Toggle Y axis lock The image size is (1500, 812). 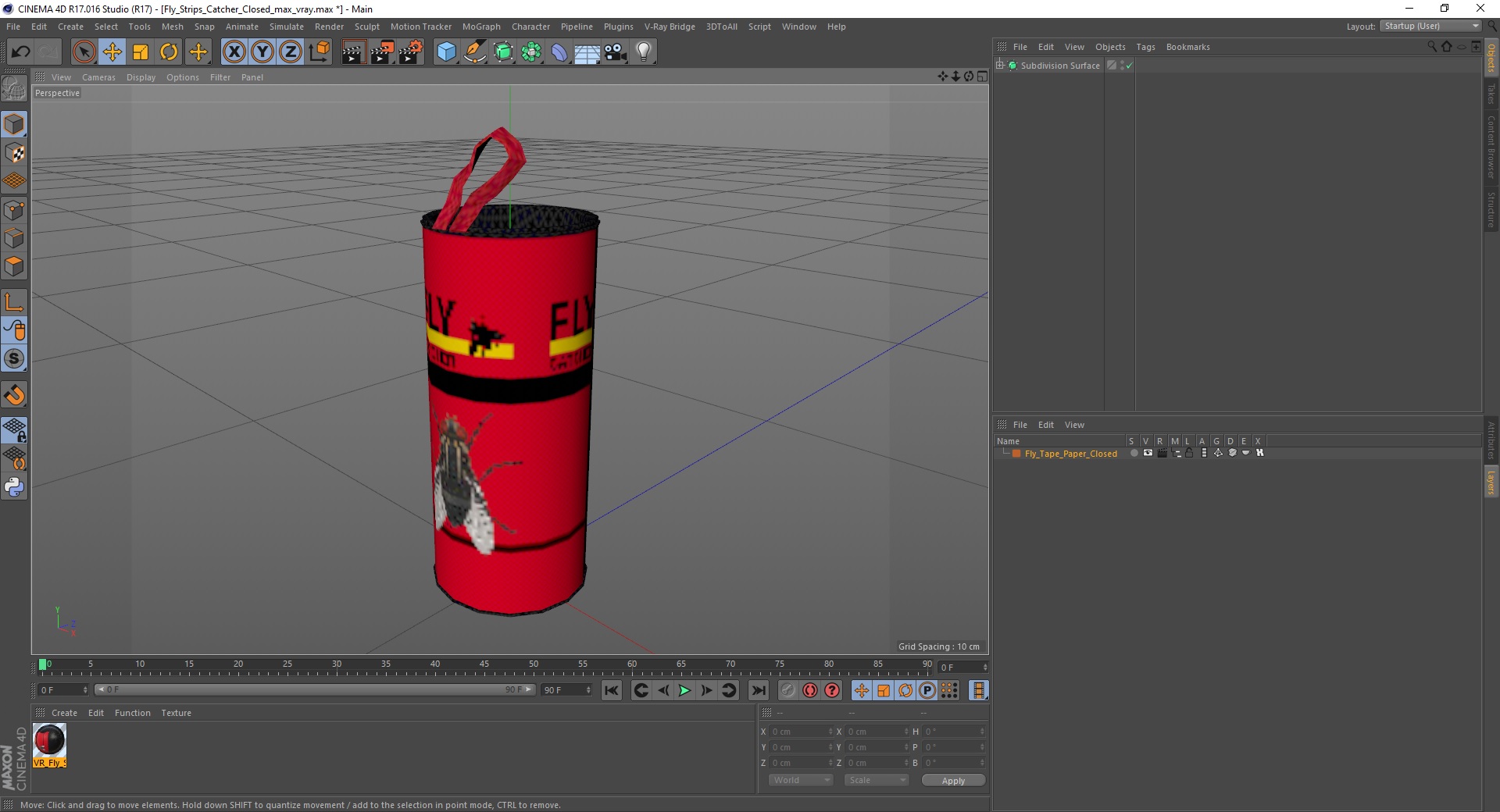pyautogui.click(x=262, y=52)
